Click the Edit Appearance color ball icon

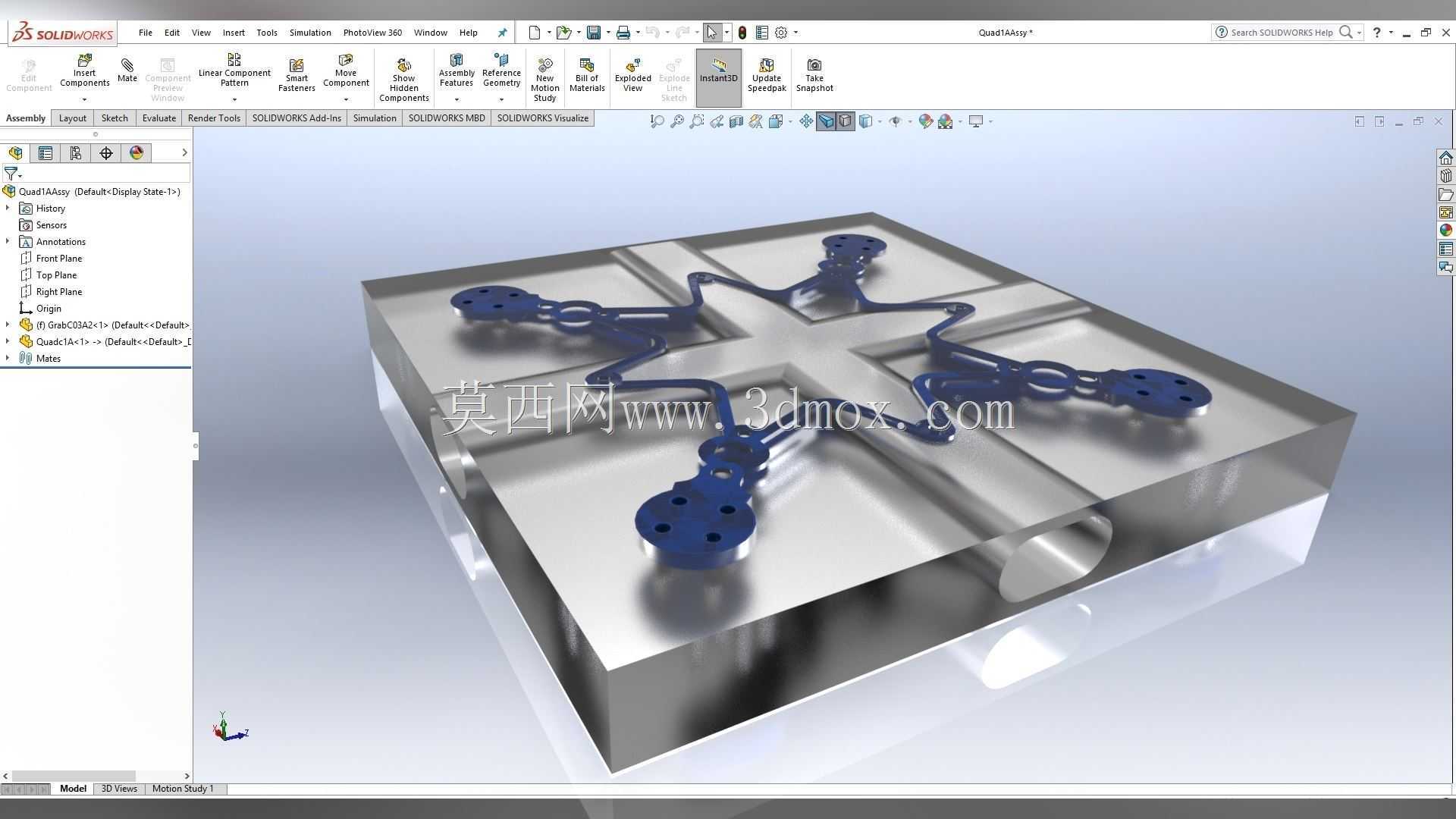(924, 121)
